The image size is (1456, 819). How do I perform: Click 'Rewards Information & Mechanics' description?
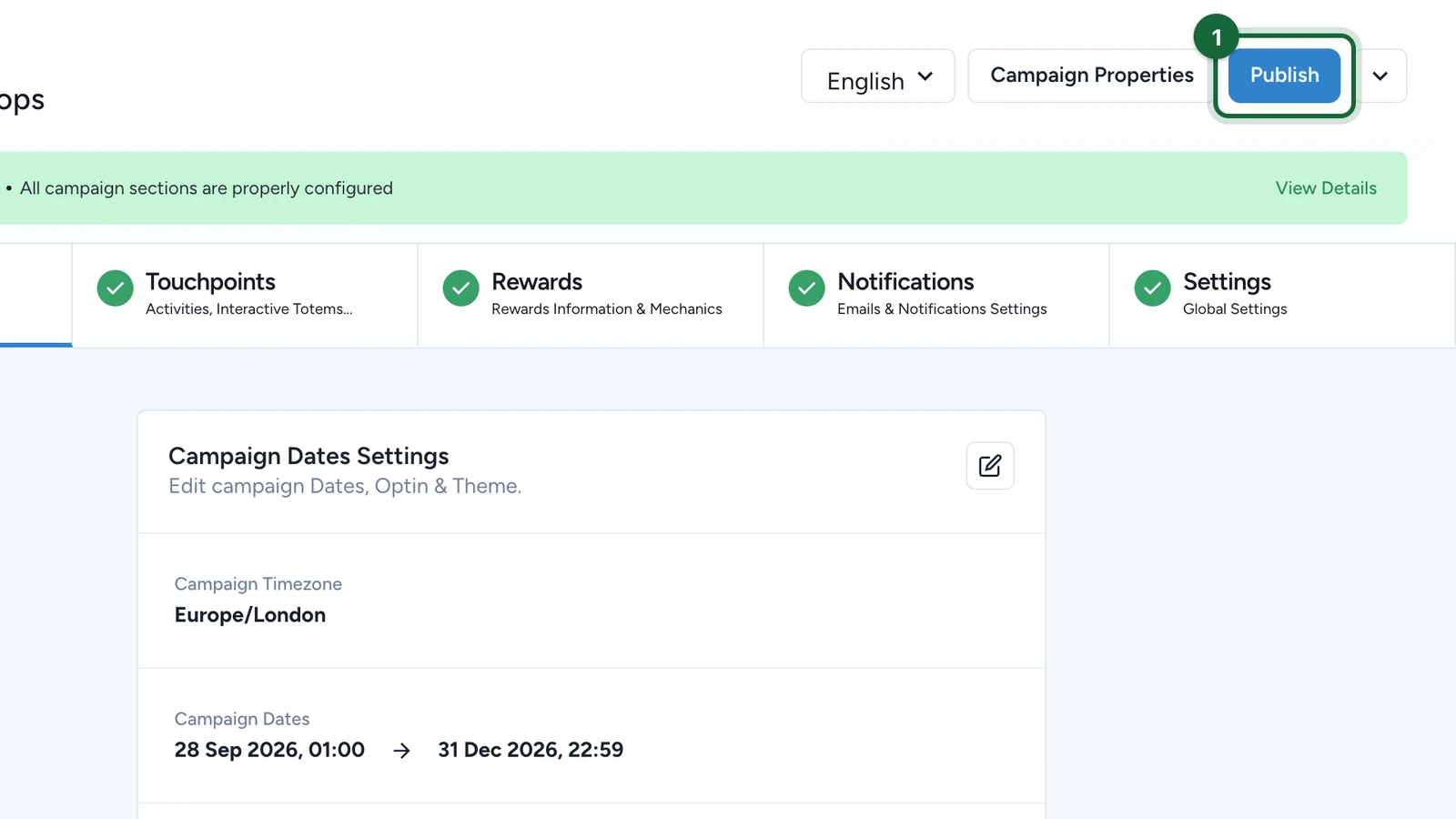pyautogui.click(x=607, y=309)
